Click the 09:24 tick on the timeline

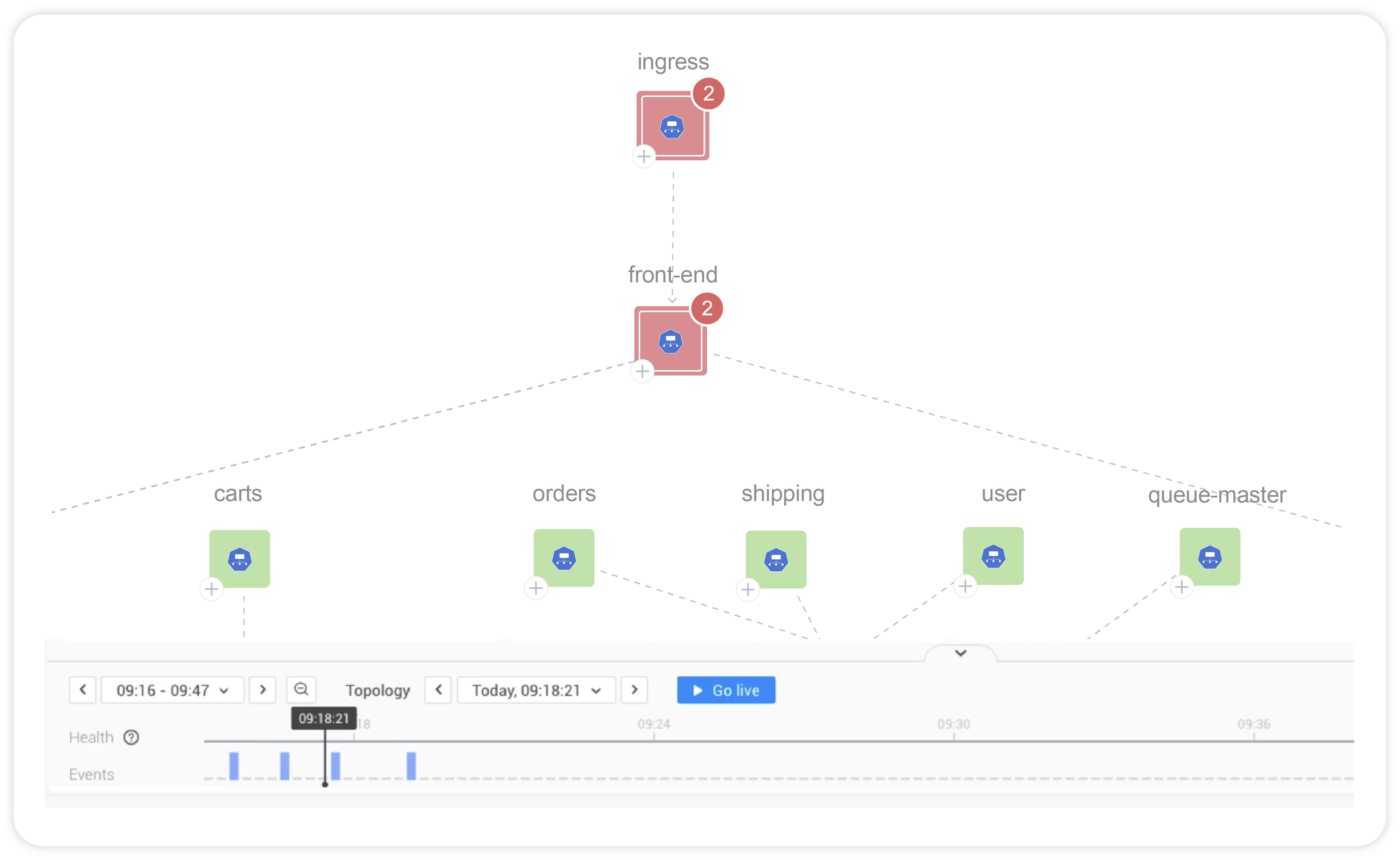click(654, 724)
